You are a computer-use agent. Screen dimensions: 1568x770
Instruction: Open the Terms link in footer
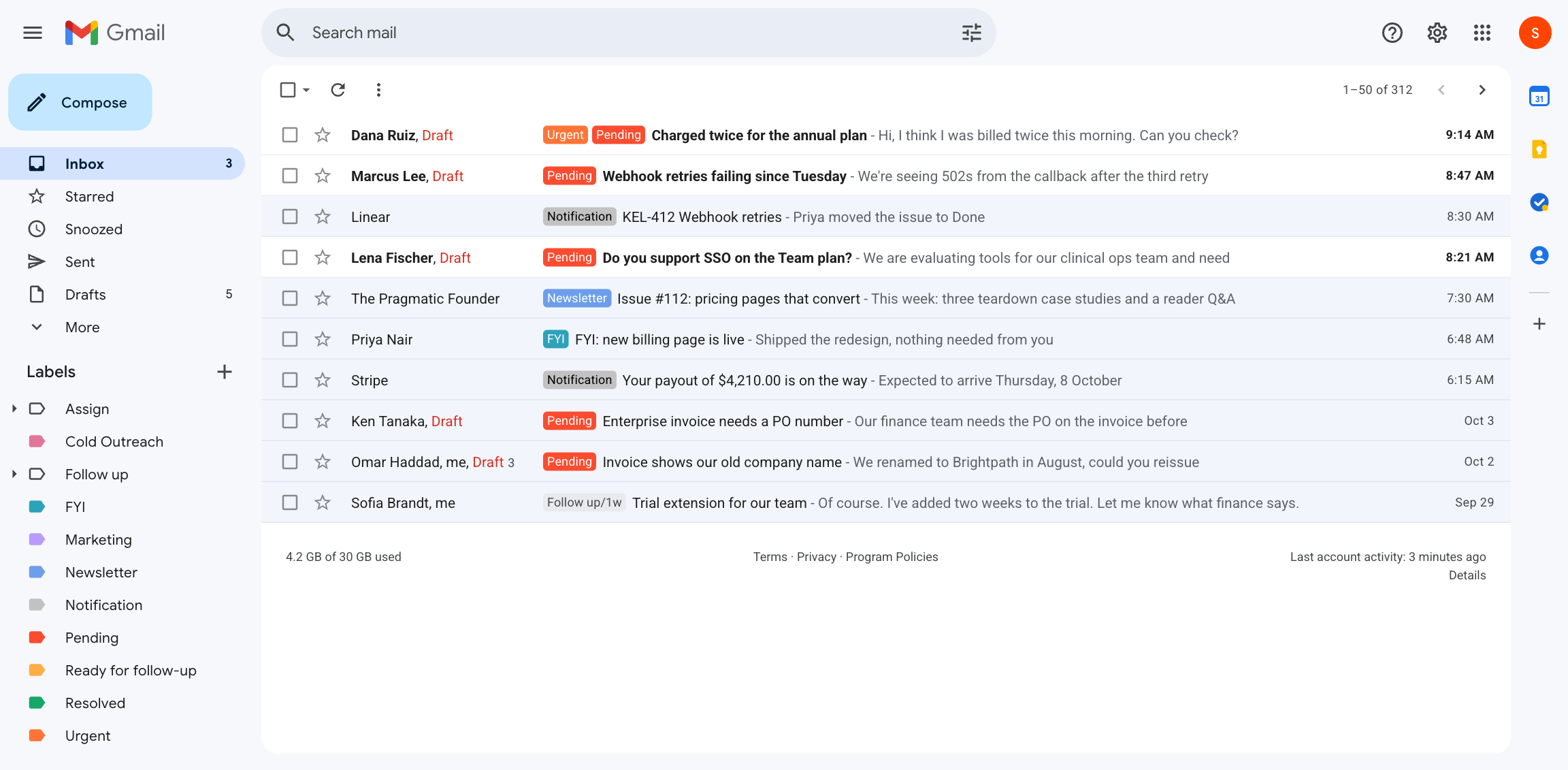point(770,557)
